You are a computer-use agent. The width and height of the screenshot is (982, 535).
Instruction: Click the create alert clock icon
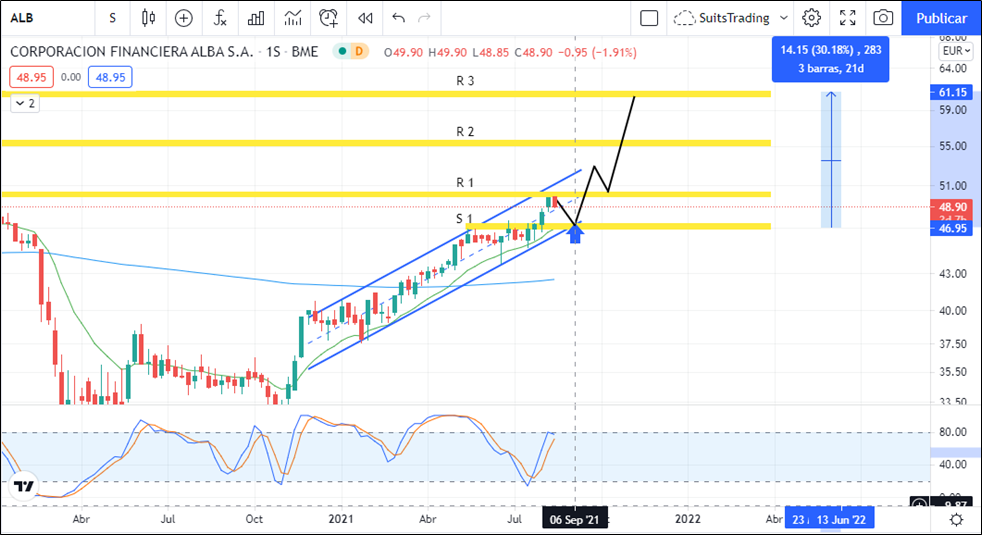(328, 18)
